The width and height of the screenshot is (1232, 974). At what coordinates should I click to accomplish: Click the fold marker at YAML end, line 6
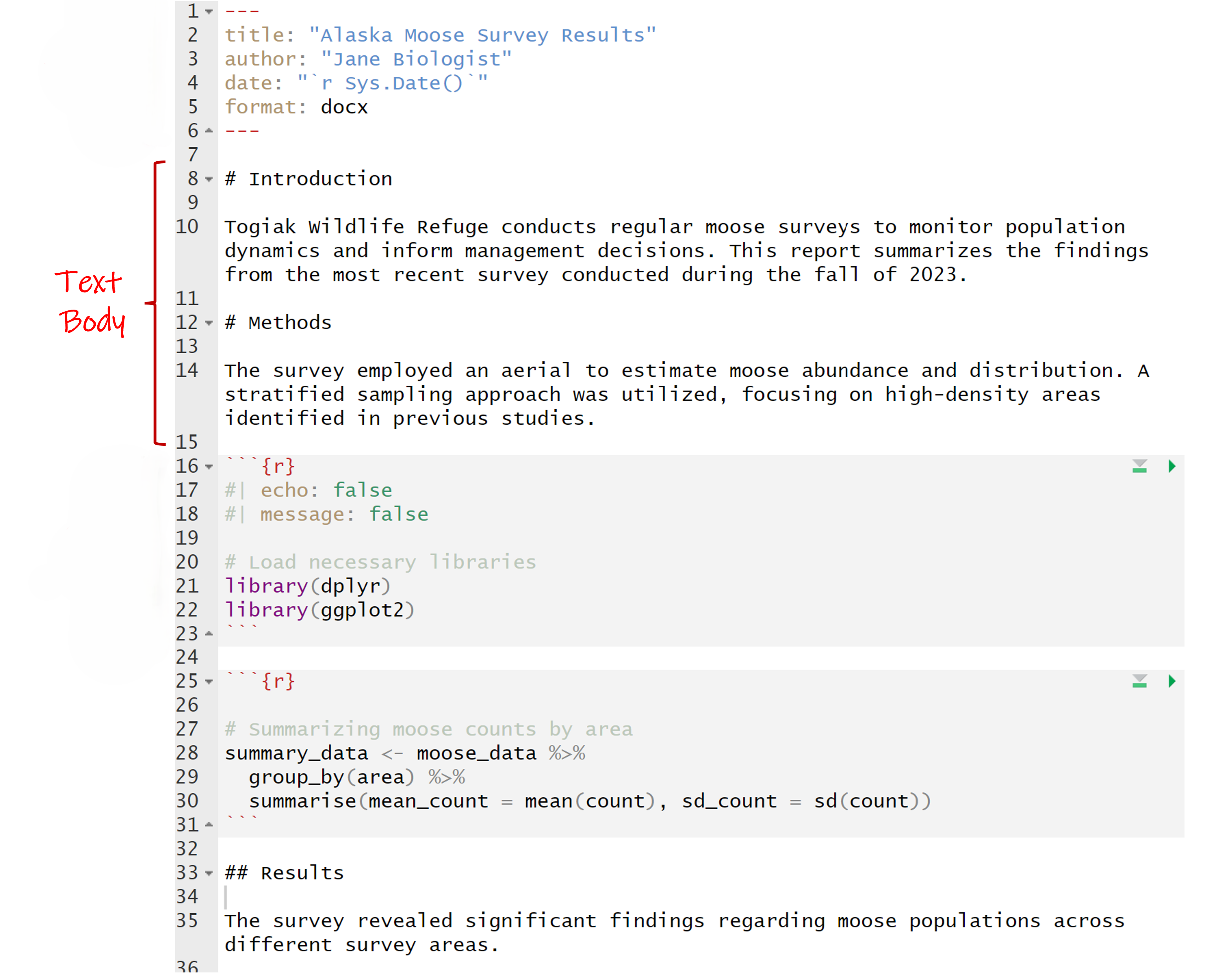point(209,131)
